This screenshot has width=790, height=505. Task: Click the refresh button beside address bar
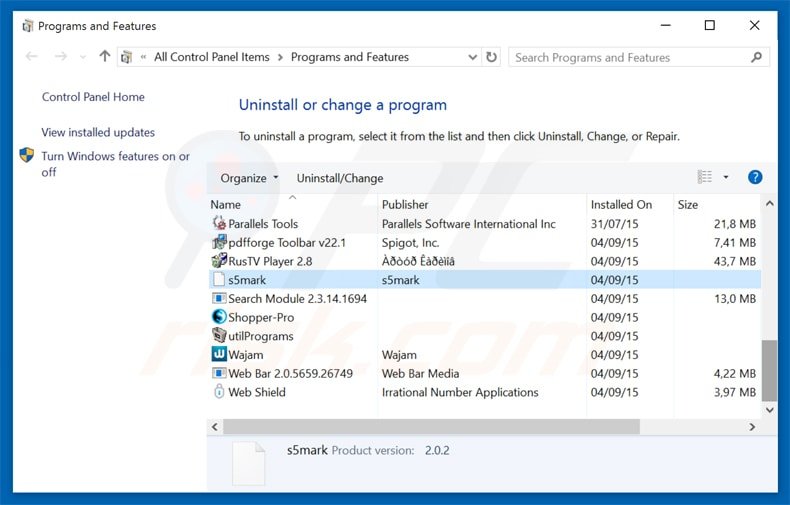(x=491, y=57)
